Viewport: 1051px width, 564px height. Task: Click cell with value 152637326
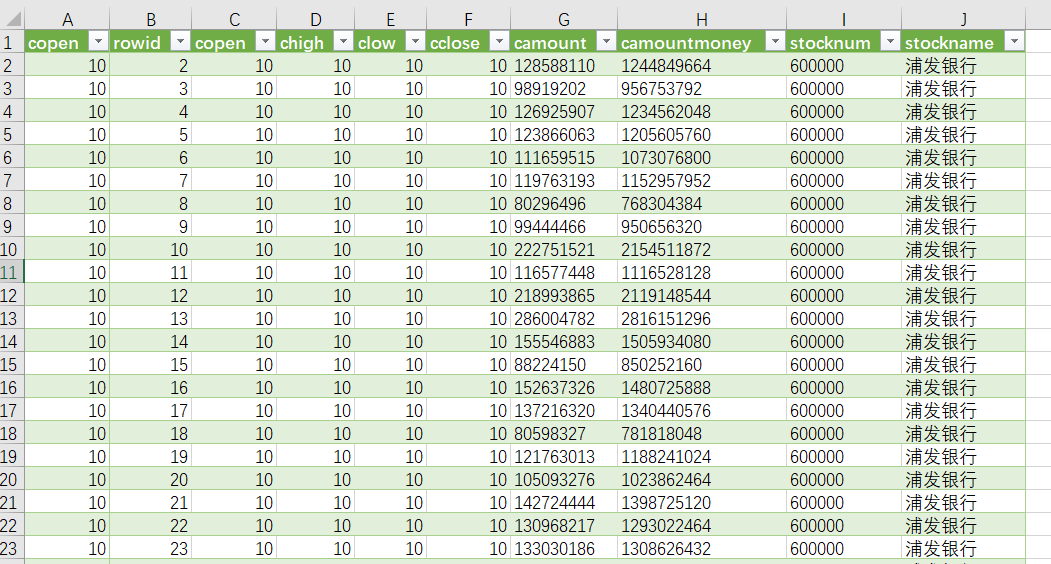click(x=564, y=388)
